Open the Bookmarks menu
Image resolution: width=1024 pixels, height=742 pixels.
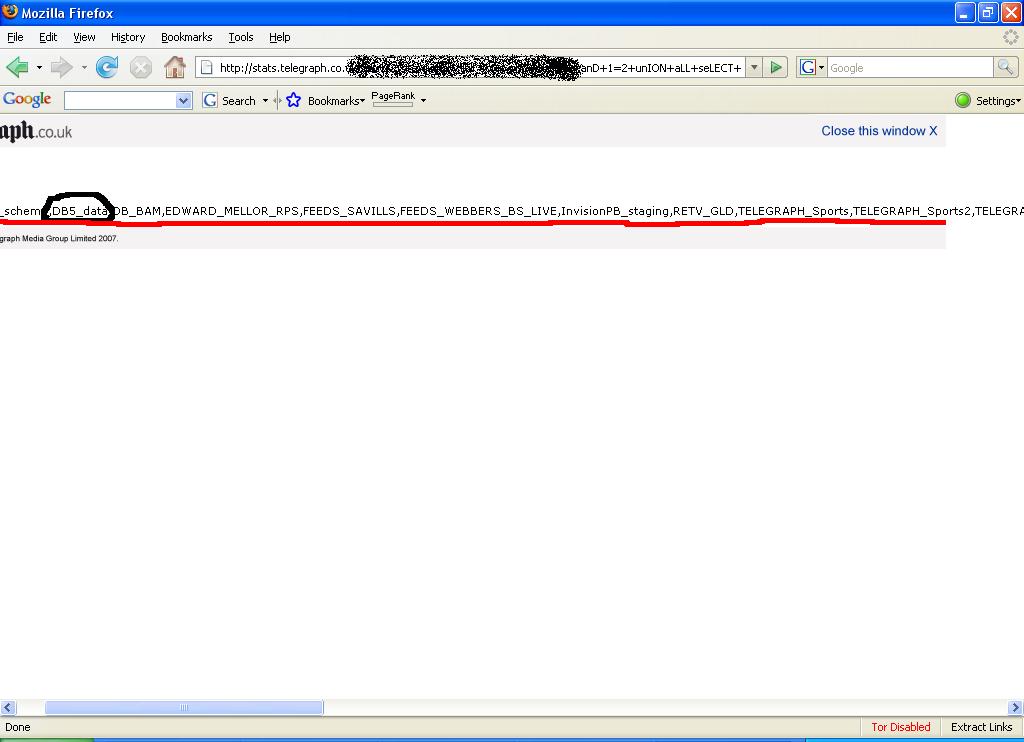click(x=187, y=37)
